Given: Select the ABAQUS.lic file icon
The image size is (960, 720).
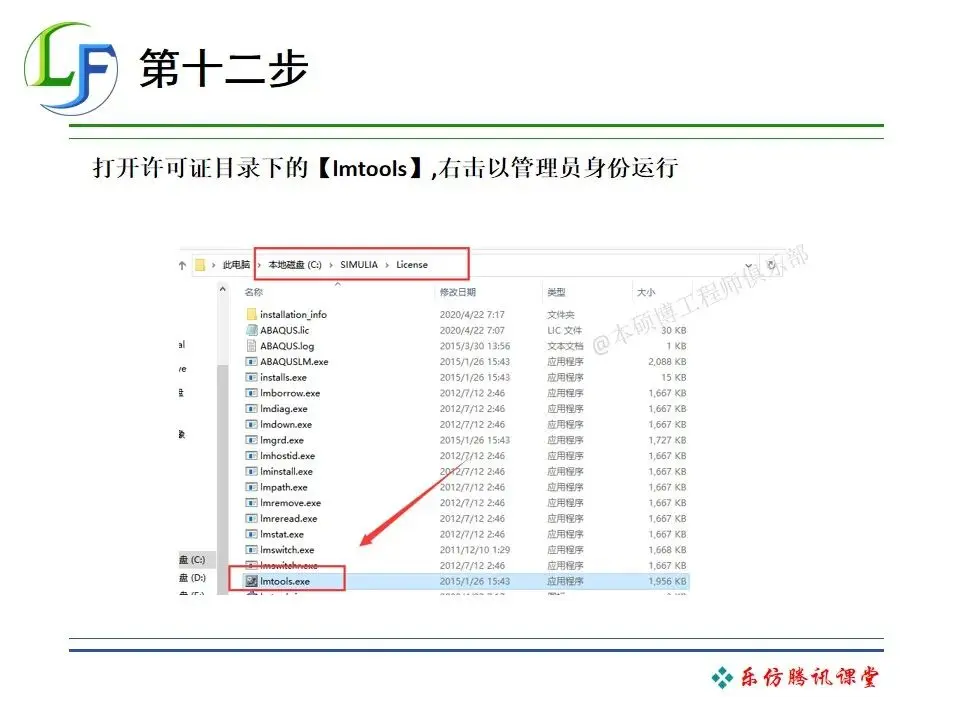Looking at the screenshot, I should (x=251, y=330).
